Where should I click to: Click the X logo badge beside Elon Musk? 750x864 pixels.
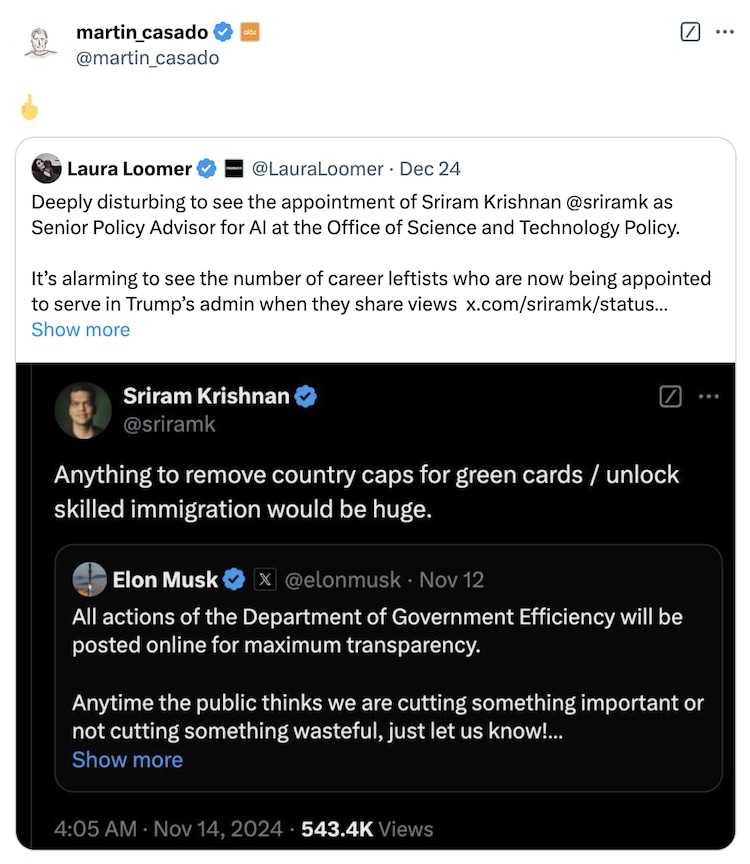tap(264, 579)
